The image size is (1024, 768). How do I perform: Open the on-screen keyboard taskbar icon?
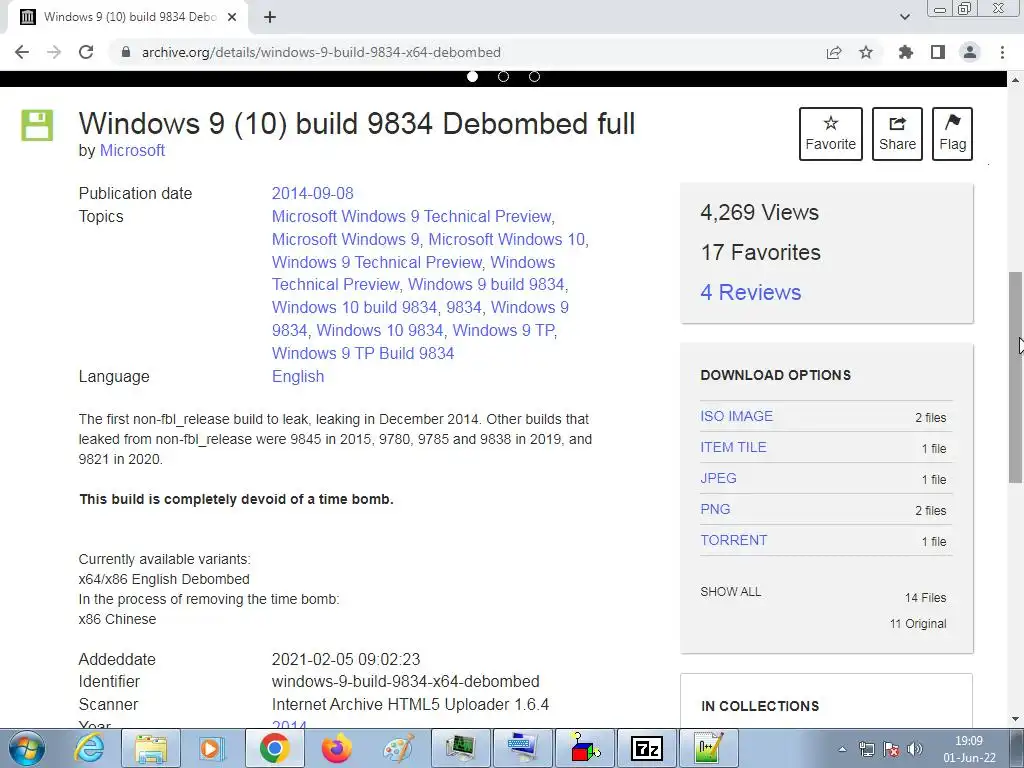pos(522,748)
